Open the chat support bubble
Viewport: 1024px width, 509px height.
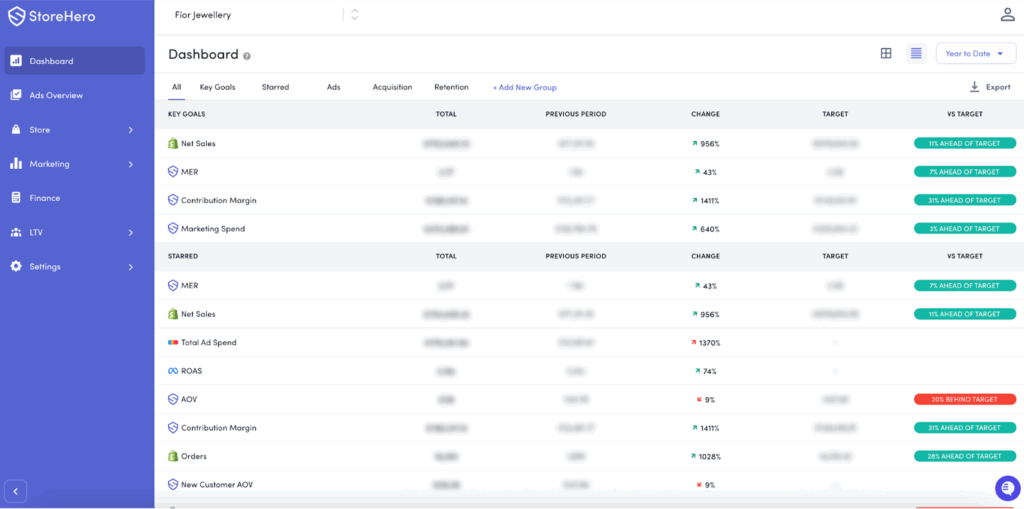(x=1007, y=488)
